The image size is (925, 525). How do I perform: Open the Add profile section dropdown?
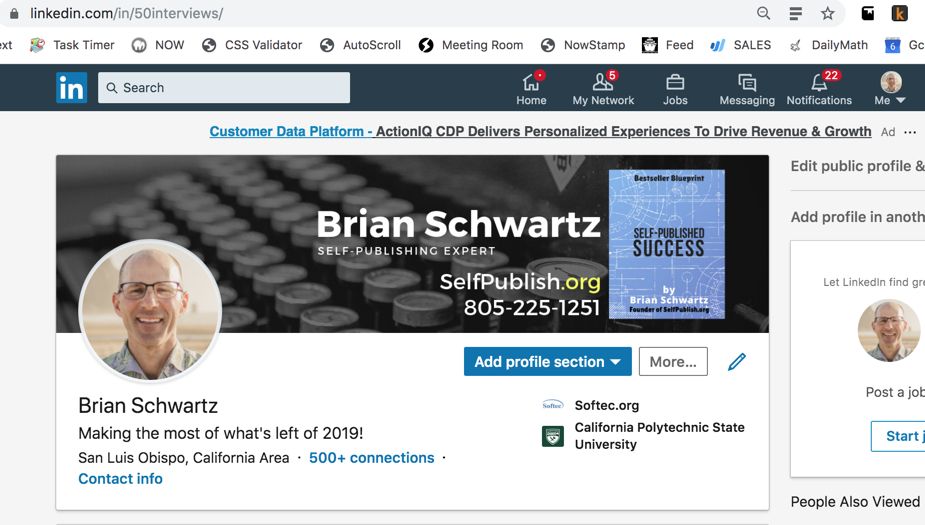[547, 362]
